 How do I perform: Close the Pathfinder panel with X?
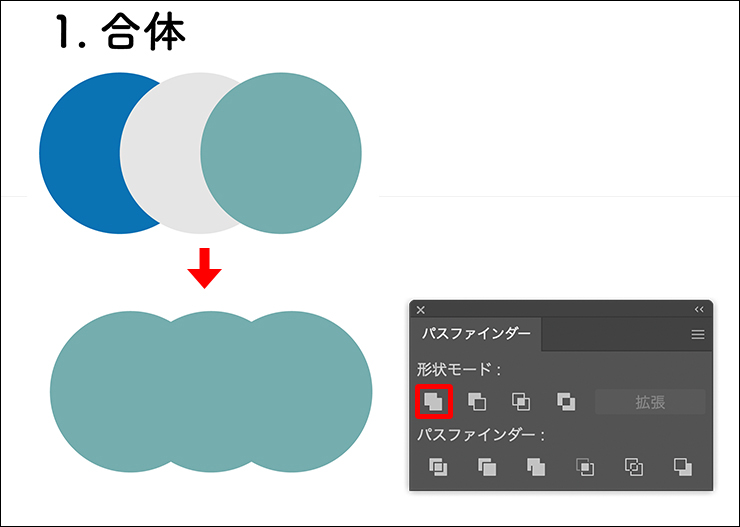click(x=421, y=310)
